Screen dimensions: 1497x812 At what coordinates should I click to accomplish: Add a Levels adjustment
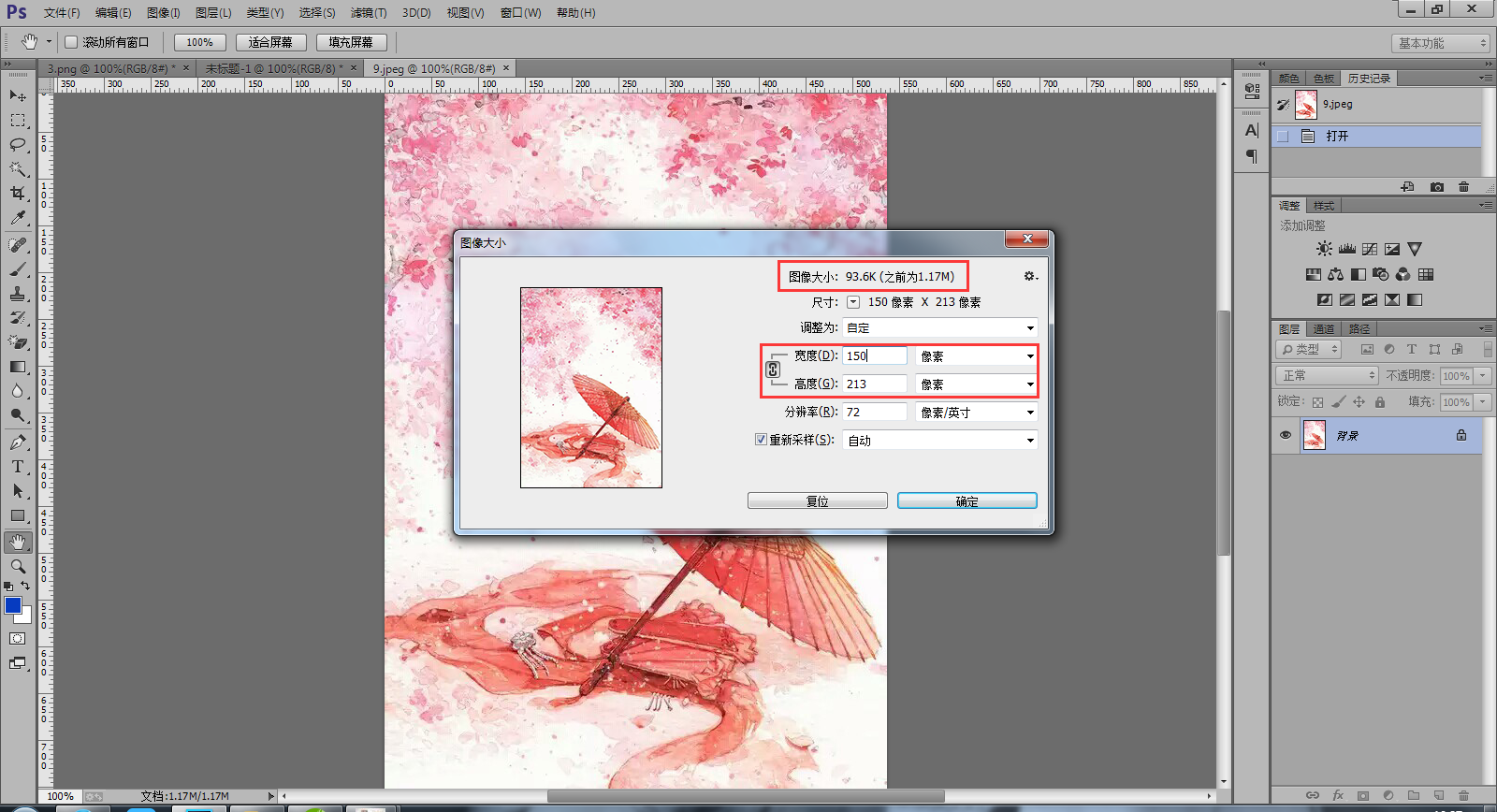click(x=1347, y=249)
